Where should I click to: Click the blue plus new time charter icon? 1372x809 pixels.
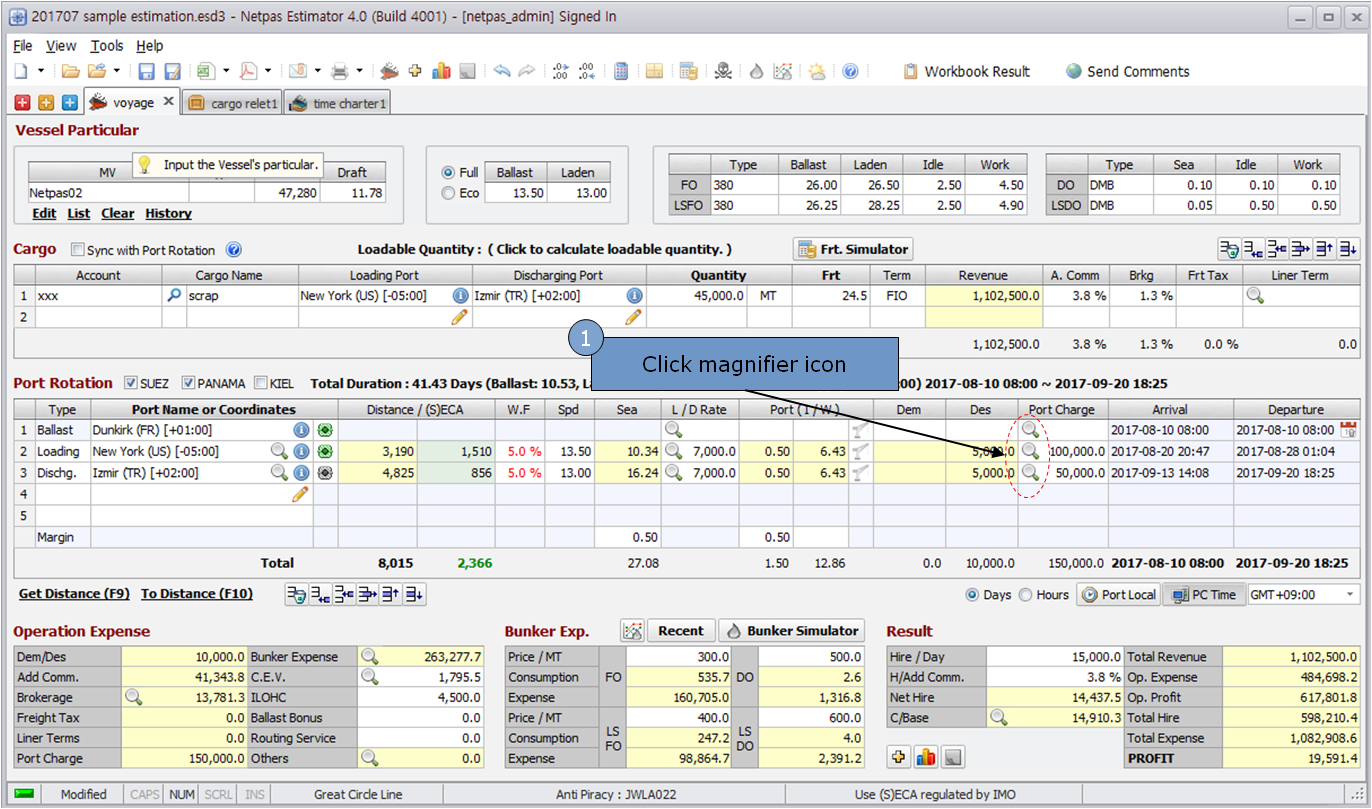point(69,102)
